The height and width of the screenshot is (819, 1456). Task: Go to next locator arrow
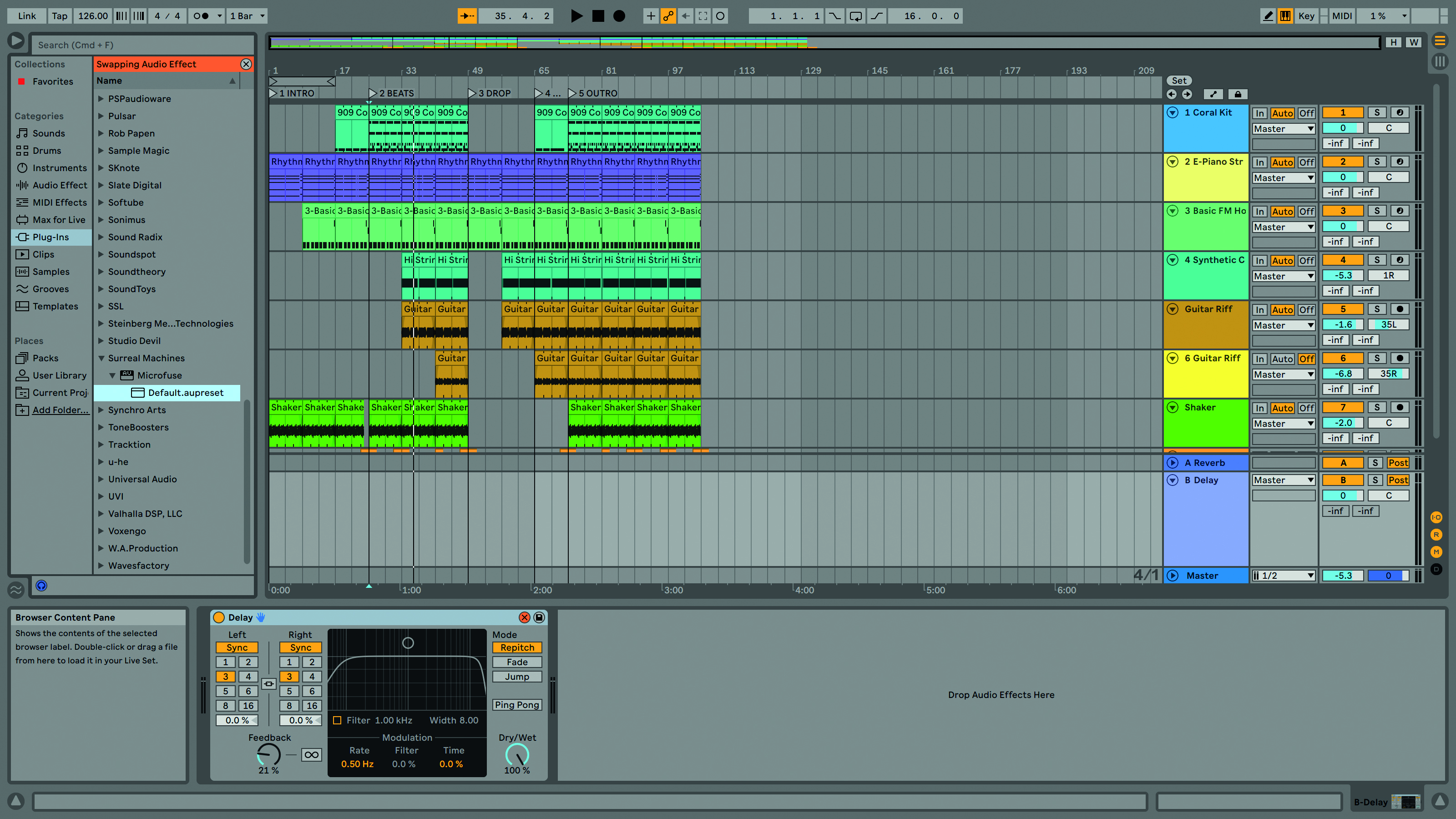[1187, 94]
